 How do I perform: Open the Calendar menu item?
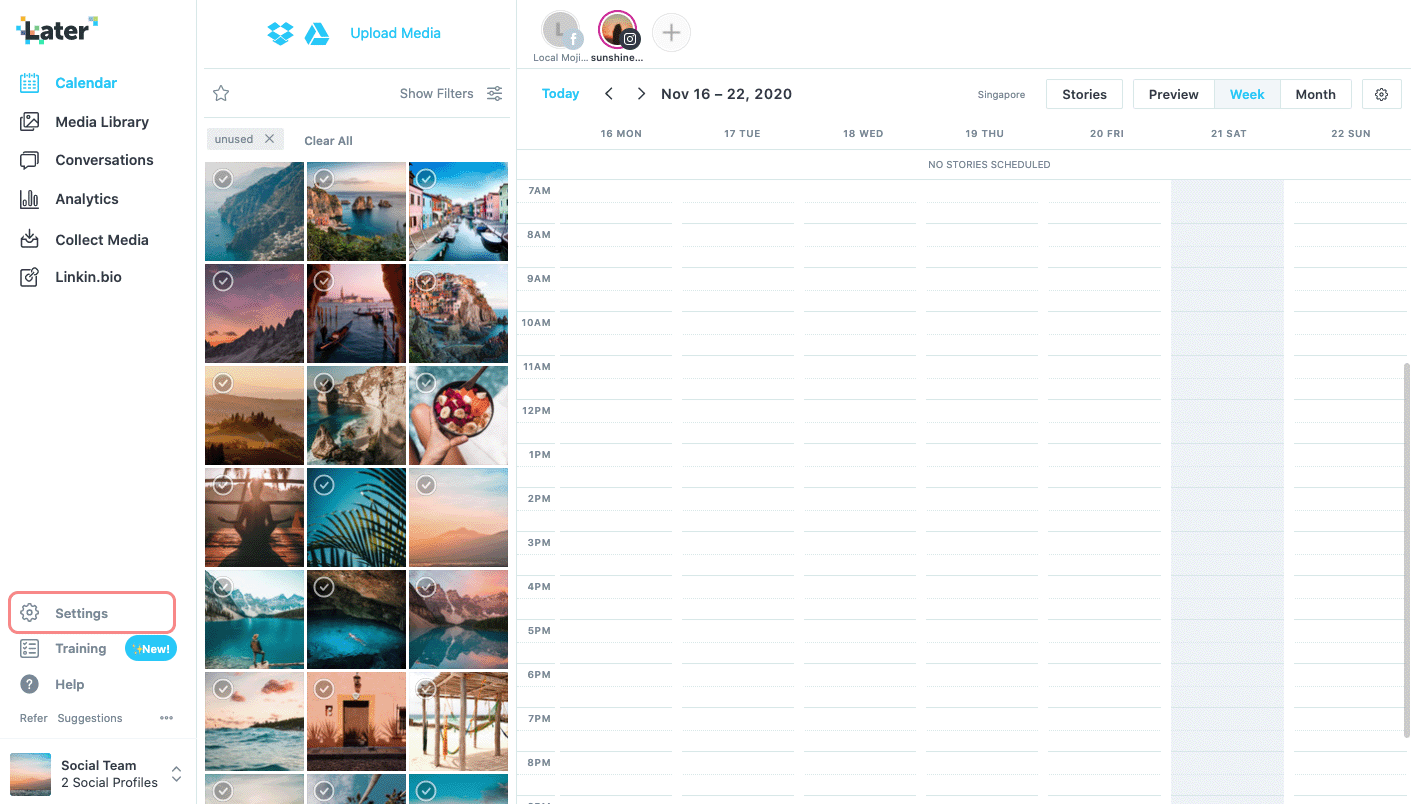(86, 83)
